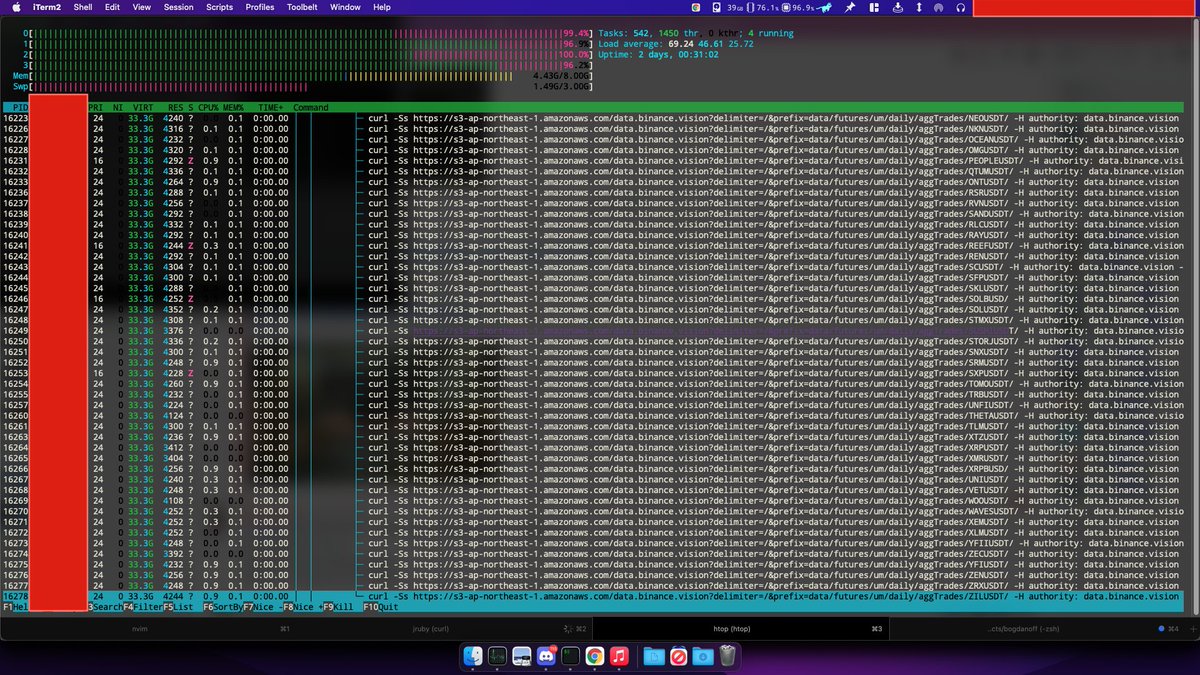Select the curl row for XRPBUSD
Image resolution: width=1200 pixels, height=675 pixels.
point(592,469)
